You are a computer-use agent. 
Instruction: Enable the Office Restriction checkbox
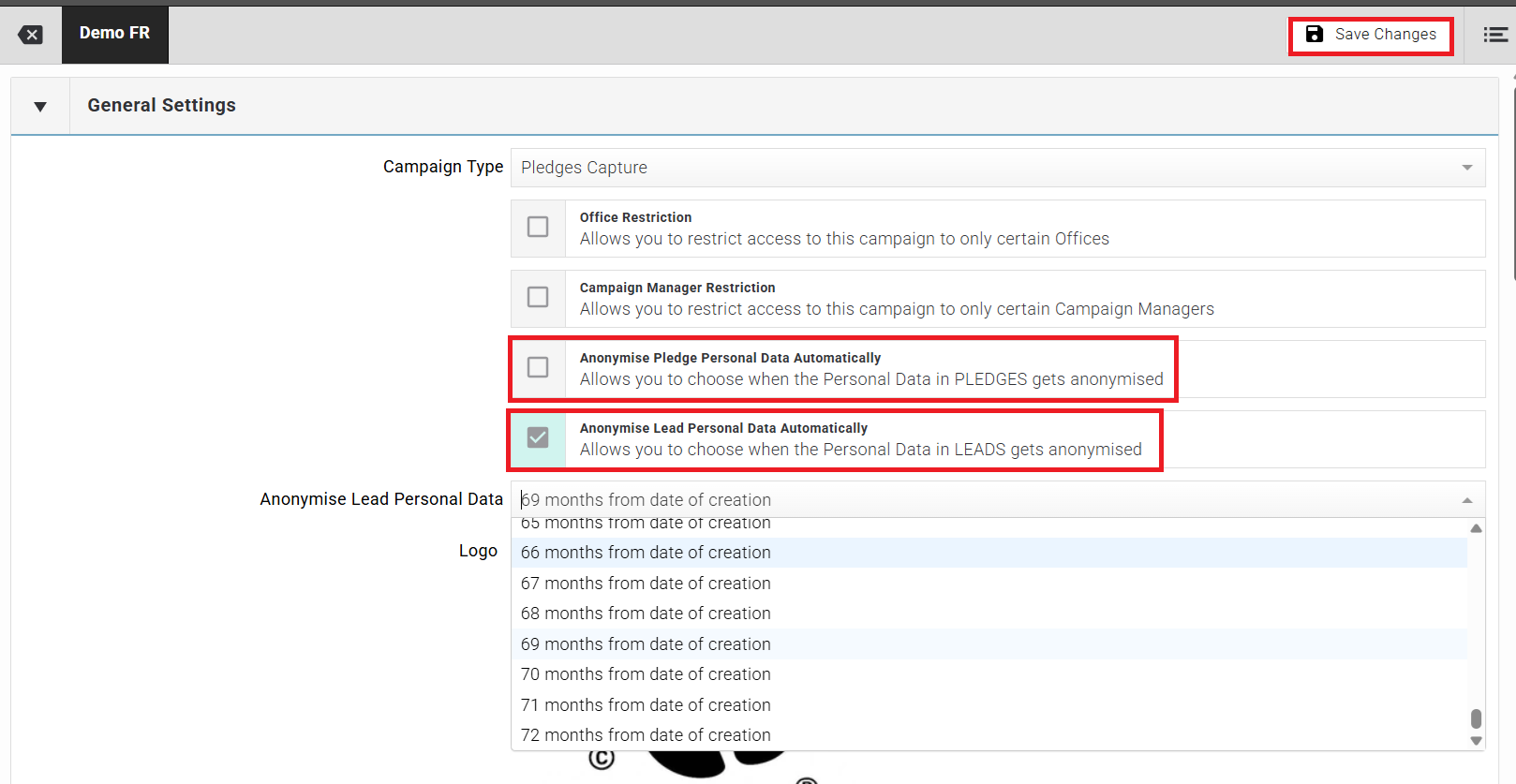538,228
